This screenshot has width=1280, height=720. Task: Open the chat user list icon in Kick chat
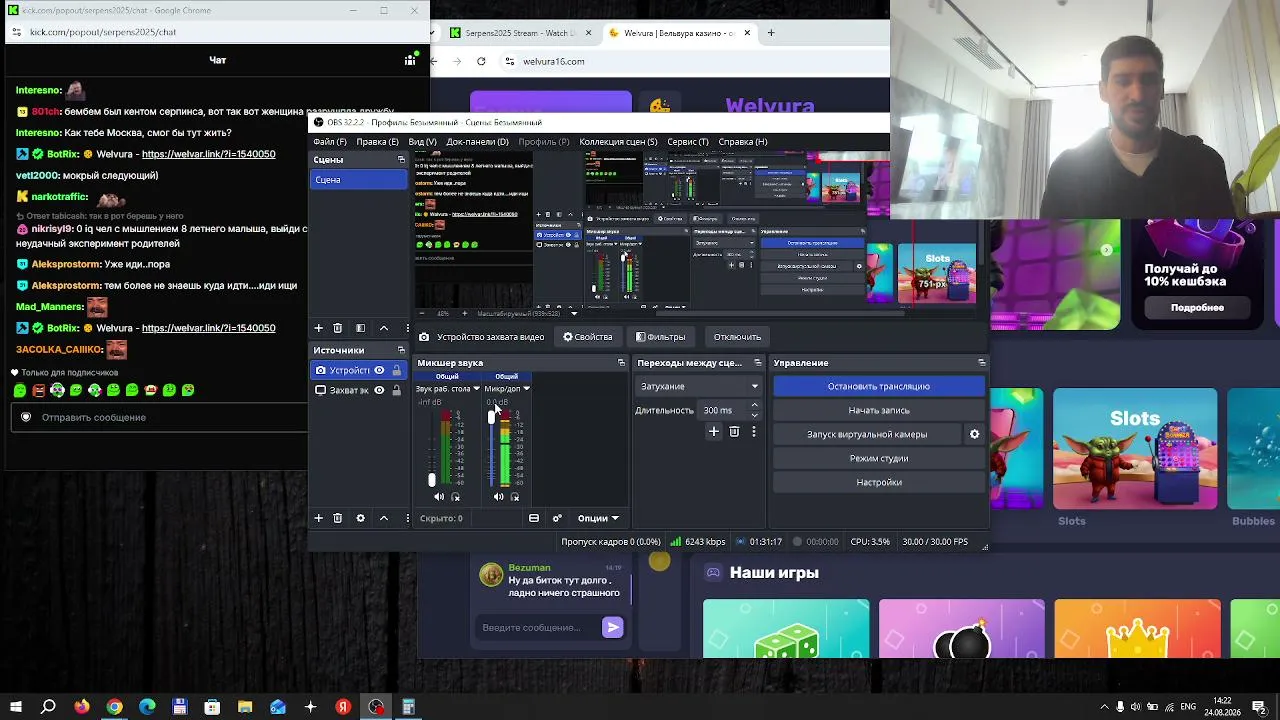(410, 60)
